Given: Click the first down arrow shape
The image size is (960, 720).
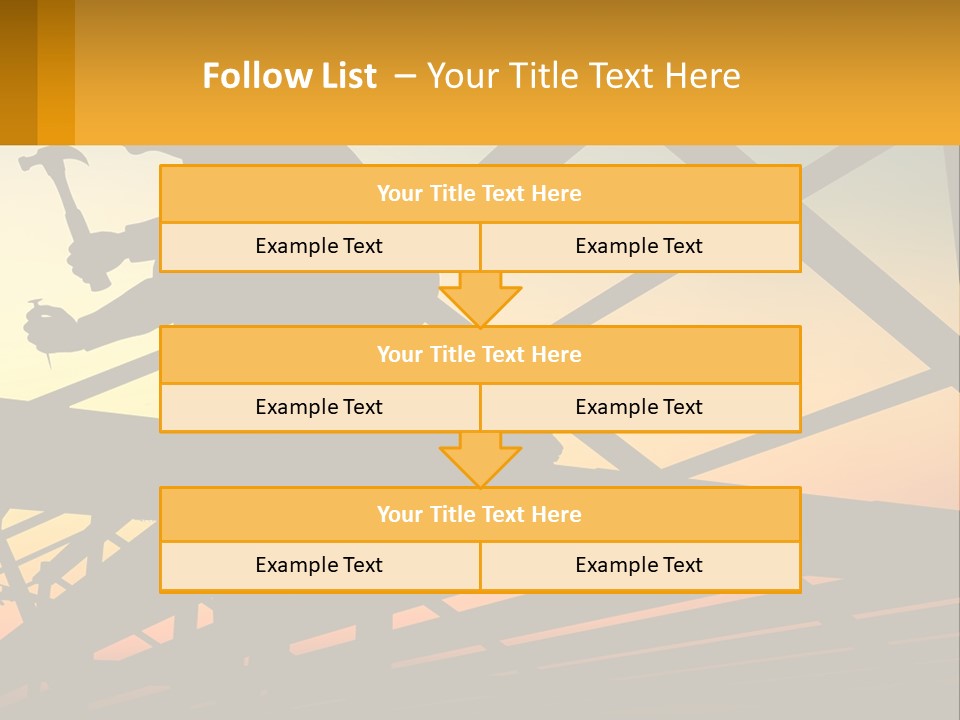Looking at the screenshot, I should point(480,299).
